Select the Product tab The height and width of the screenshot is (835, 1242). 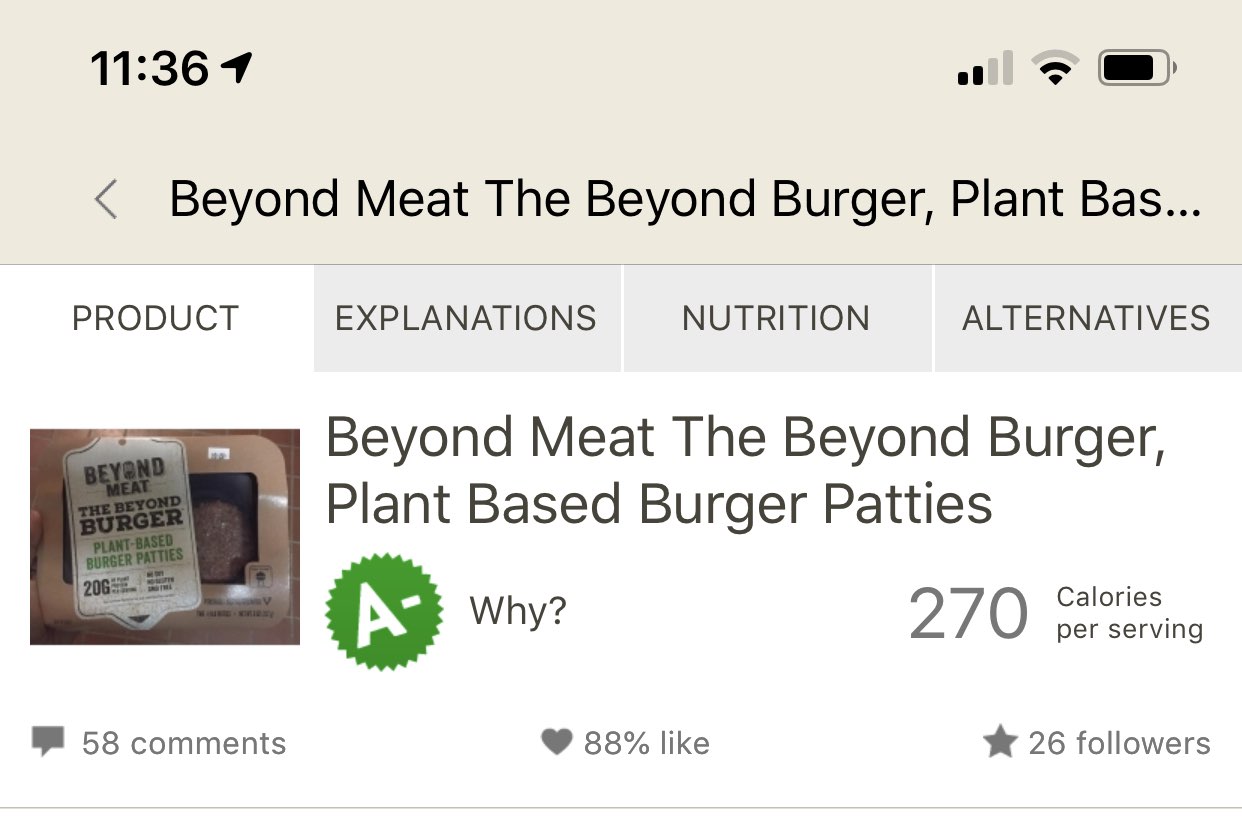click(x=156, y=318)
